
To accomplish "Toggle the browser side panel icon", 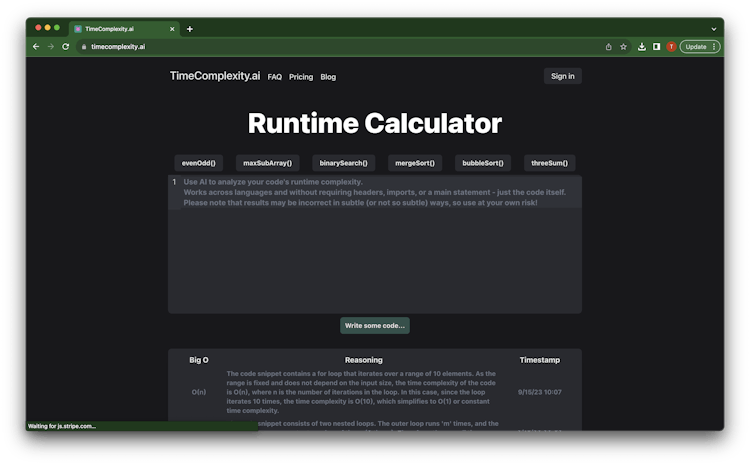I will point(657,47).
